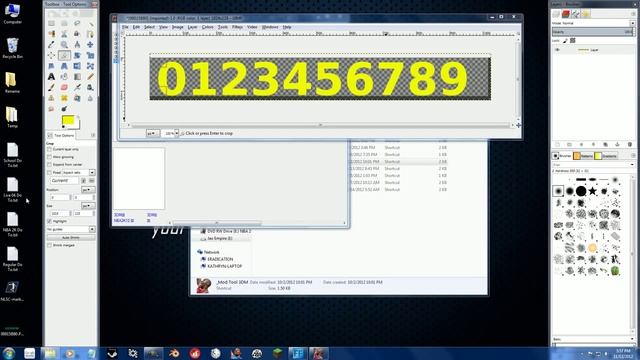Select the Text tool

51,77
